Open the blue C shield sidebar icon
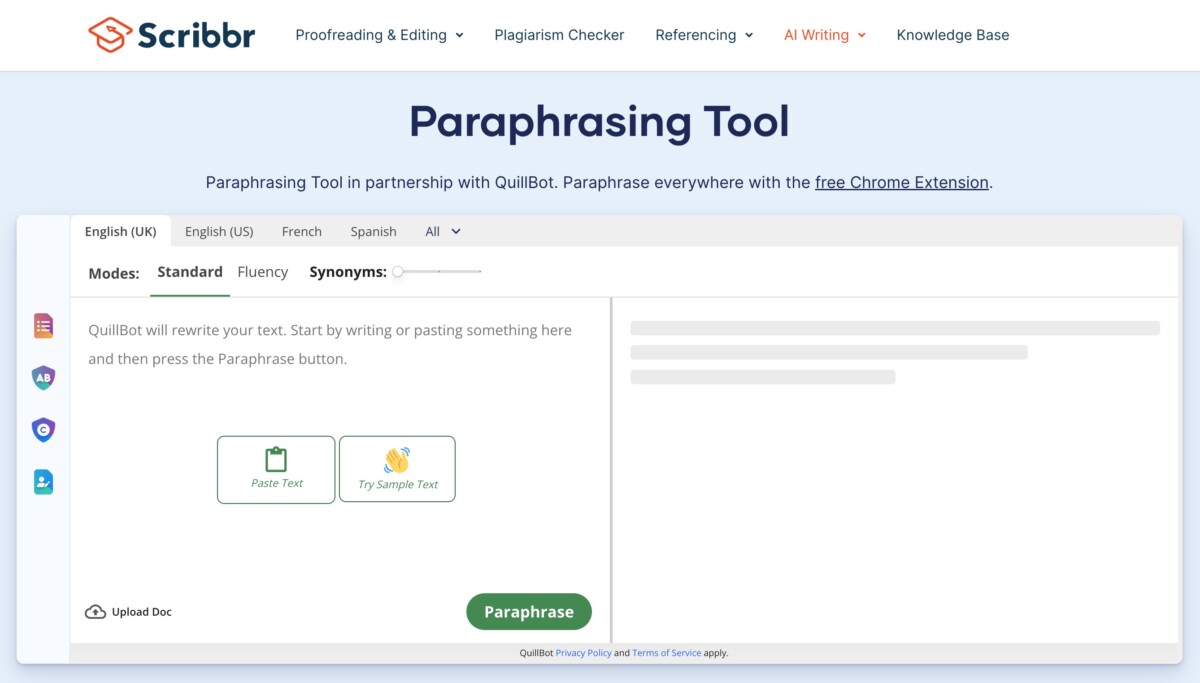1200x683 pixels. pyautogui.click(x=43, y=430)
